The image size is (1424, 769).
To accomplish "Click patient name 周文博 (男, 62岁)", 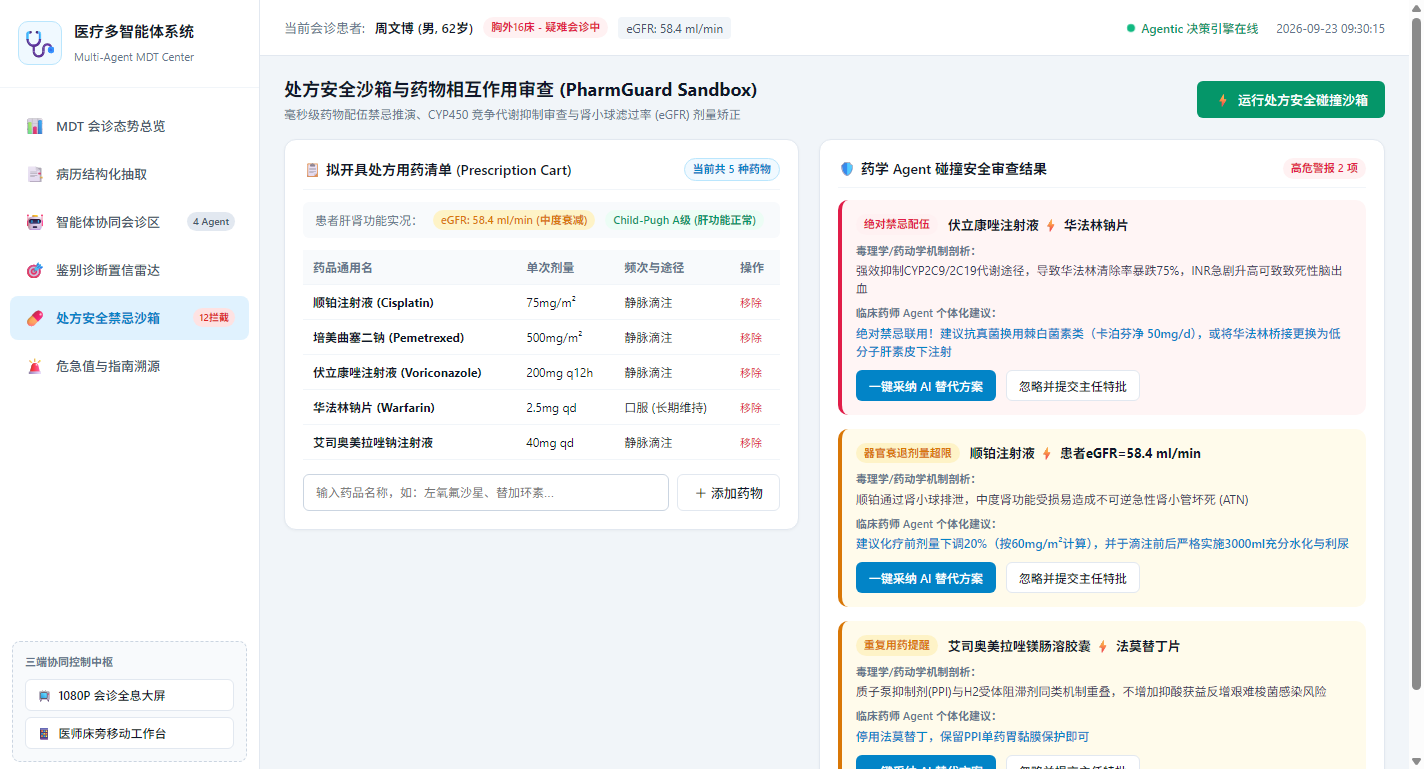I will (x=424, y=28).
